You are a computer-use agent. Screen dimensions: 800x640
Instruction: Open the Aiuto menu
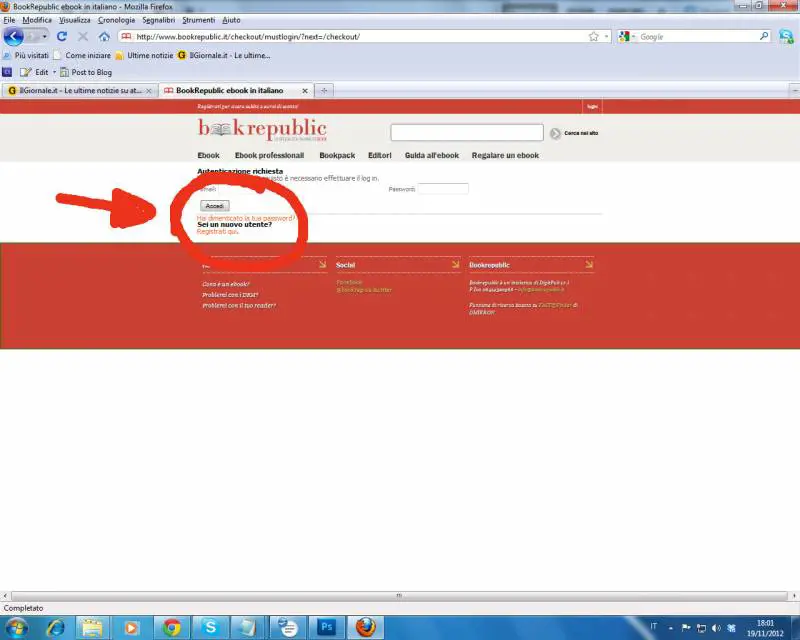tap(231, 20)
